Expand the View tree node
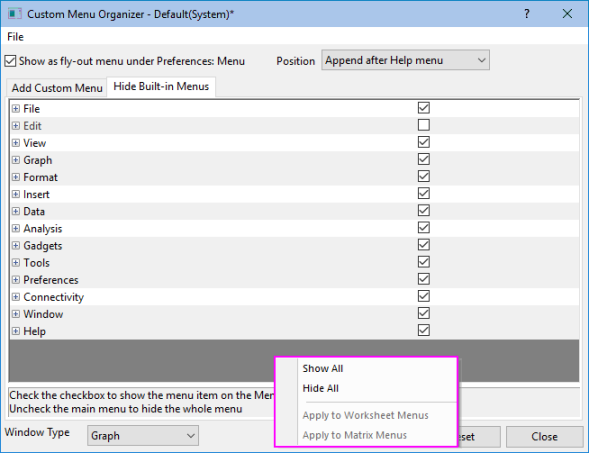589x453 pixels. tap(15, 143)
